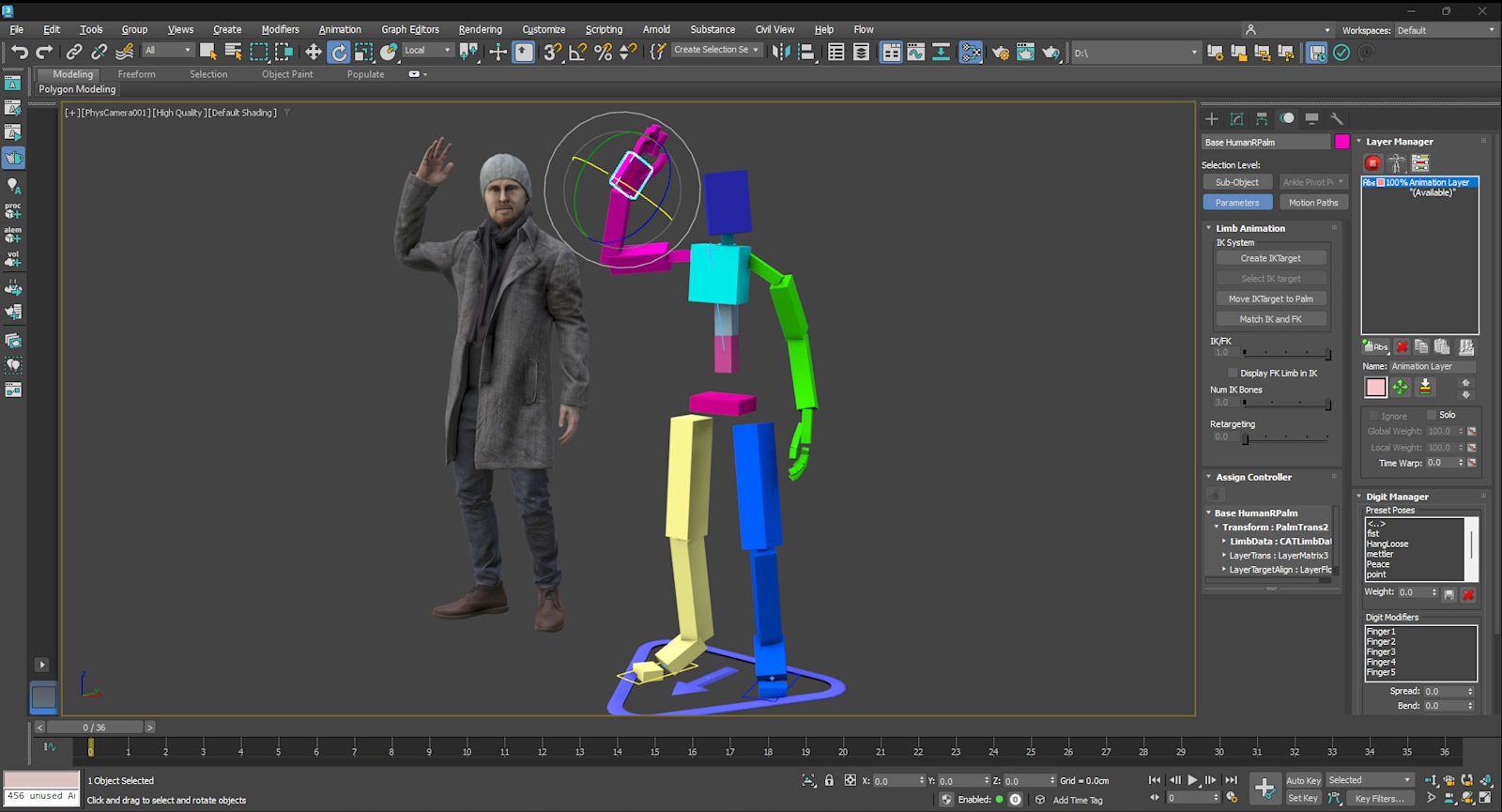Click the Motion Paths button
Screen dimensions: 1502x812
(1313, 203)
